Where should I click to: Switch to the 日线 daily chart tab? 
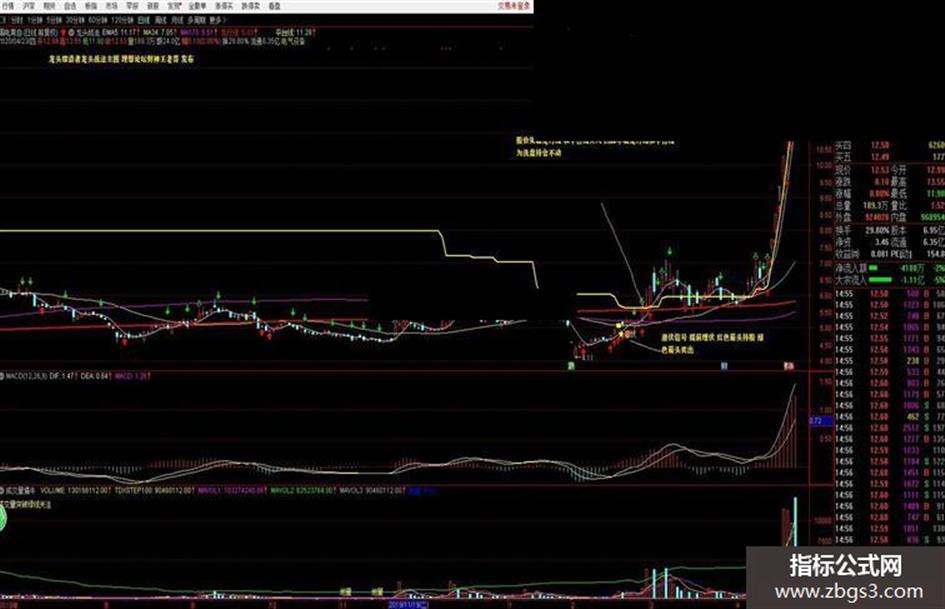point(143,20)
